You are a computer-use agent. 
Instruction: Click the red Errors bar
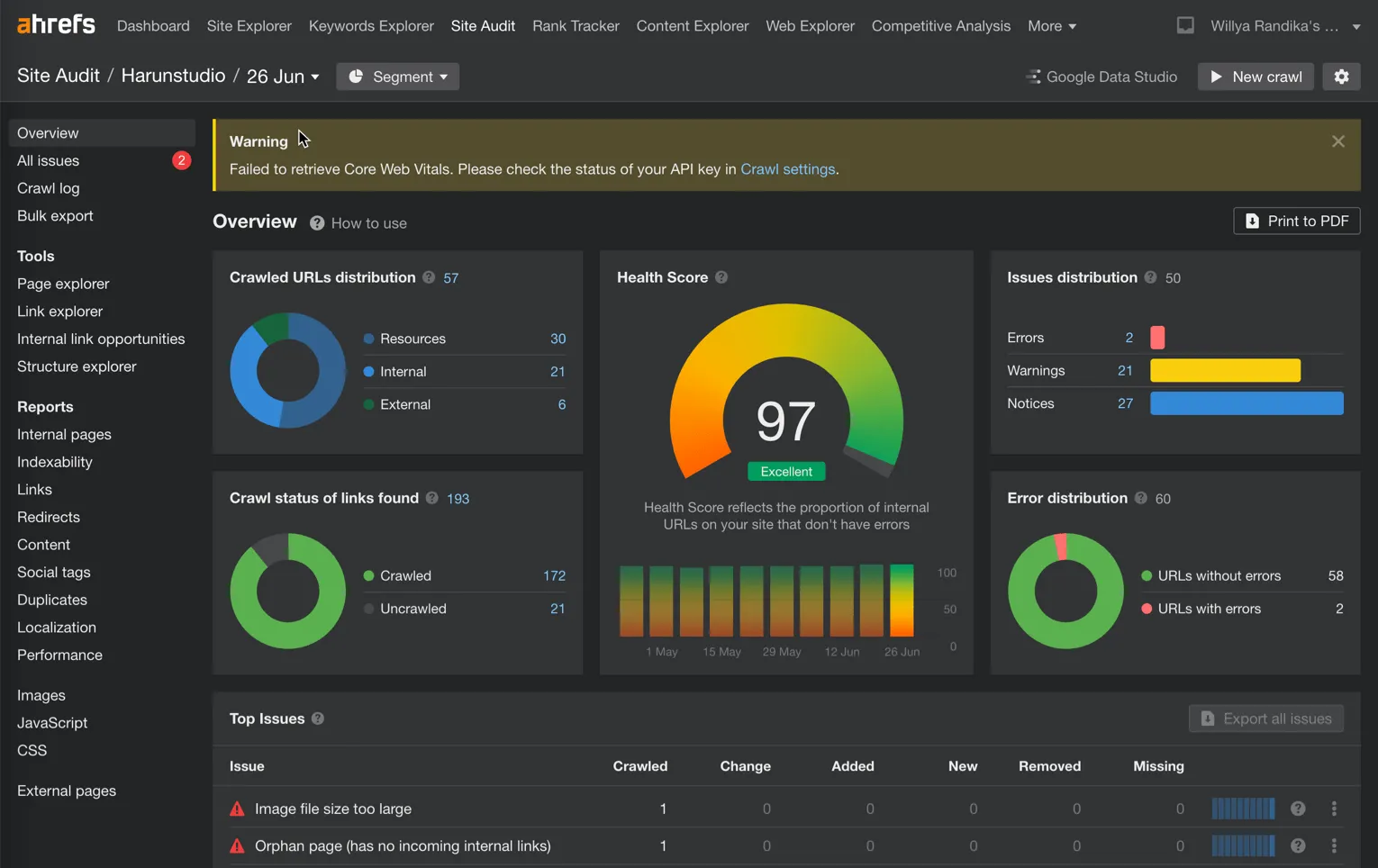(1157, 338)
